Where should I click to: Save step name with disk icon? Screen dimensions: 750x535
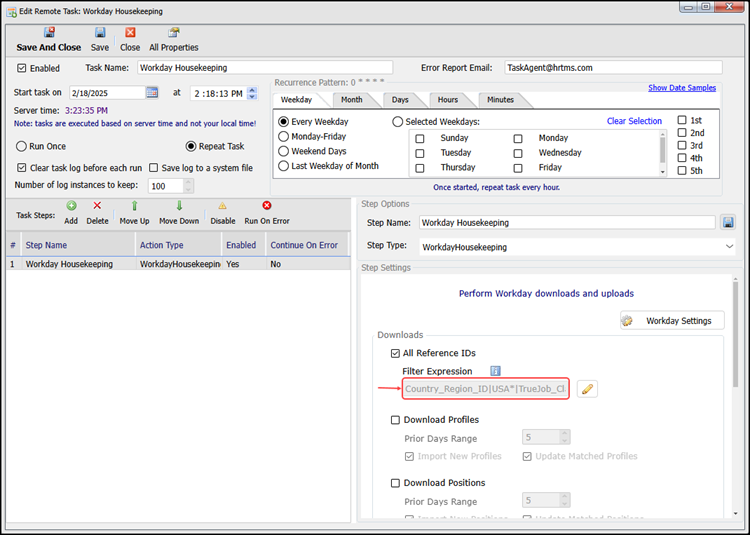728,222
